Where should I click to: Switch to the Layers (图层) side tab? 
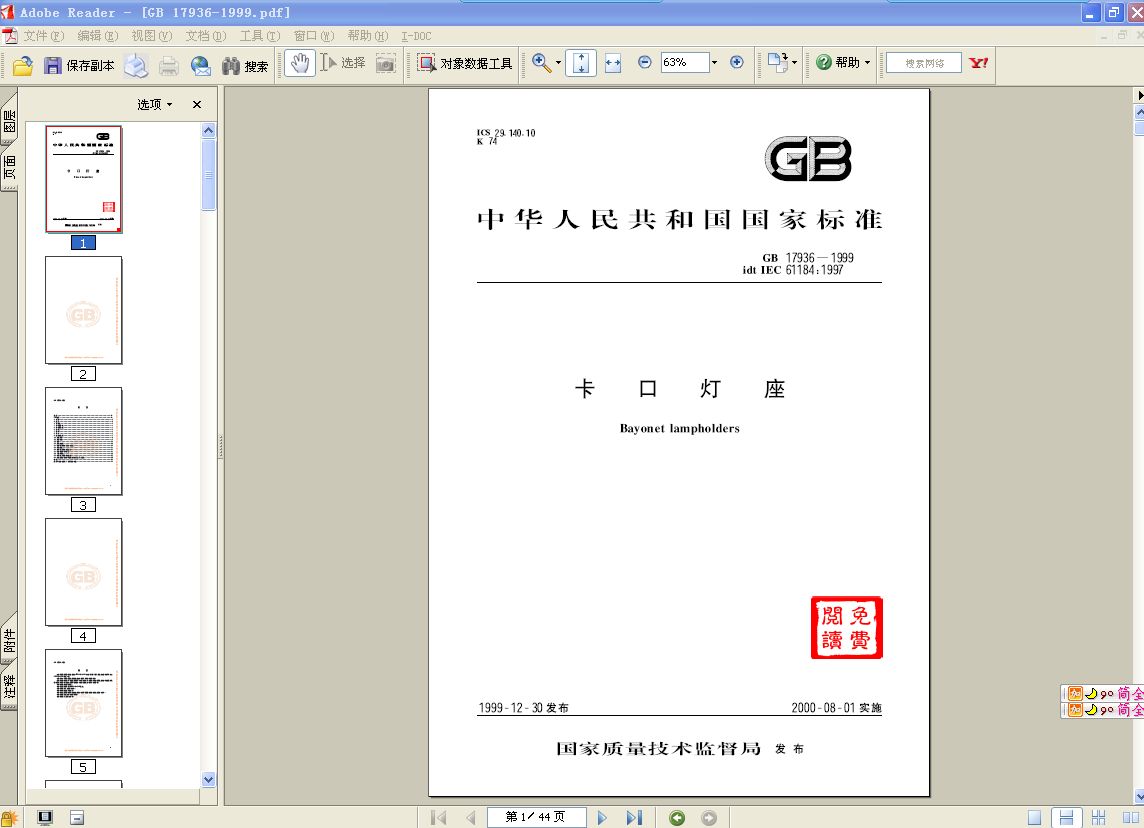point(9,120)
